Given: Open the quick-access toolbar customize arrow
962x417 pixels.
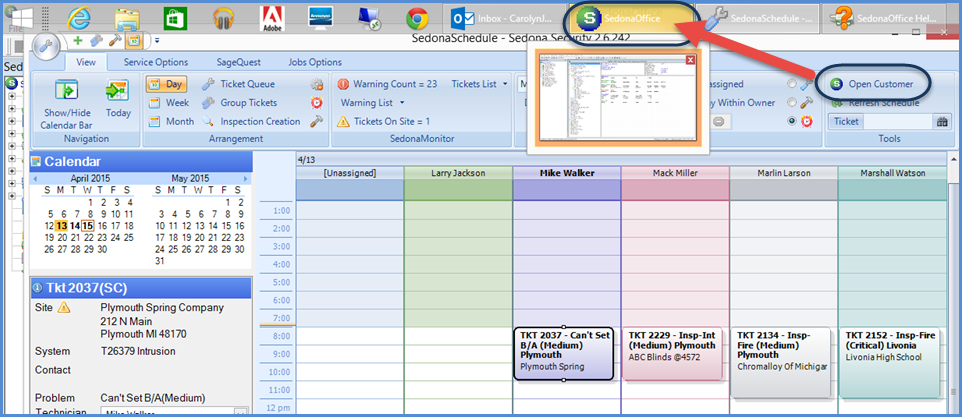Looking at the screenshot, I should (156, 41).
